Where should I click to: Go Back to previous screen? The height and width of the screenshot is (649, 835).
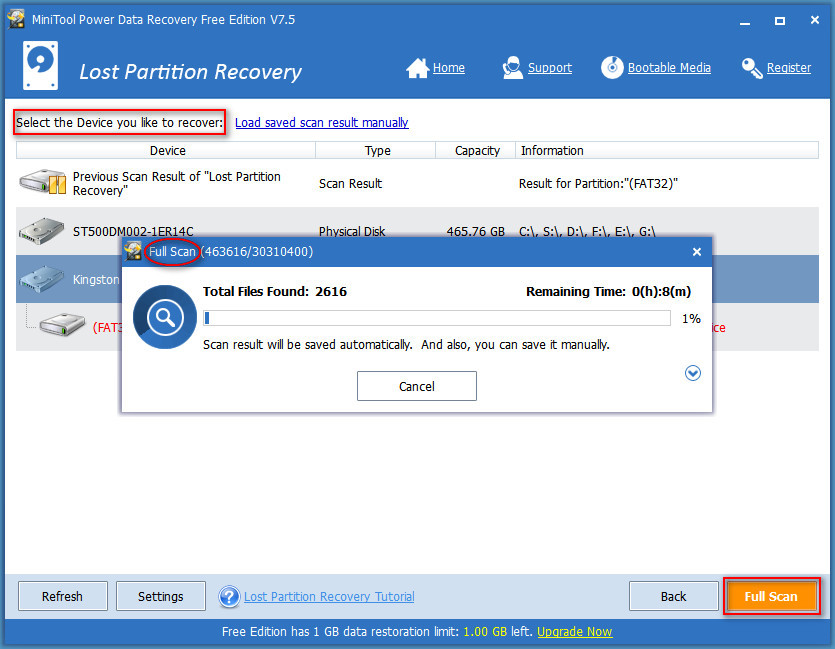674,596
